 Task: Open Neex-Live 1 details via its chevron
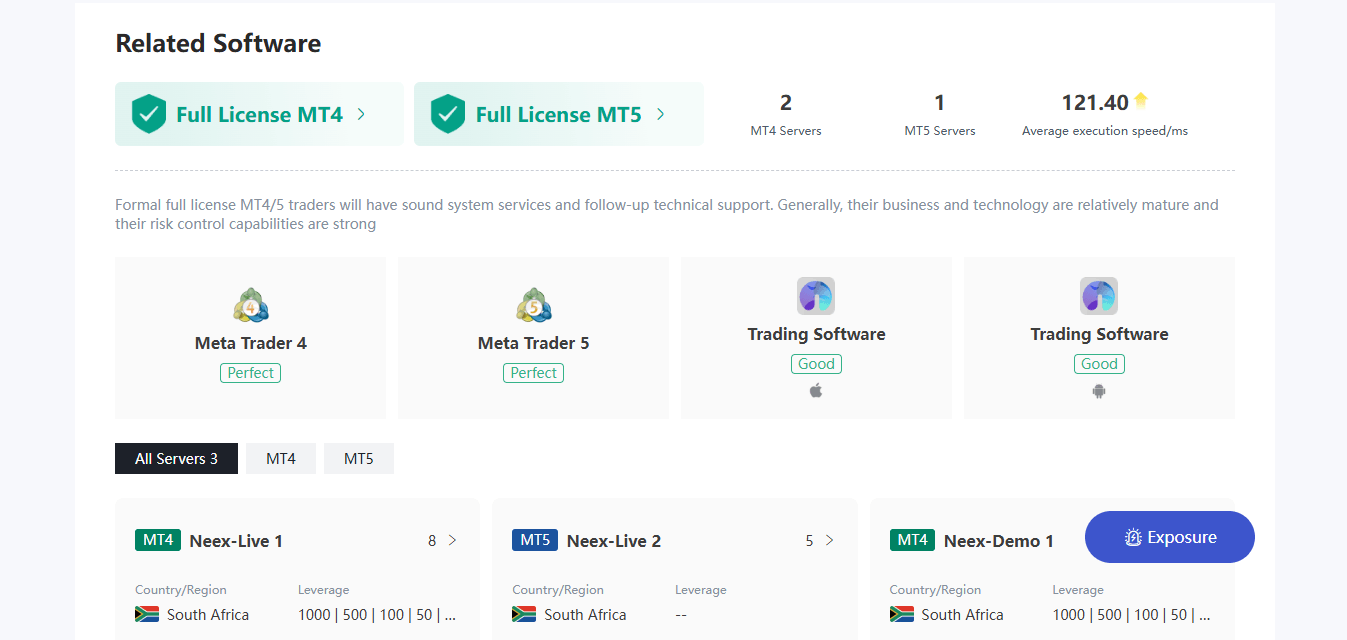point(452,540)
